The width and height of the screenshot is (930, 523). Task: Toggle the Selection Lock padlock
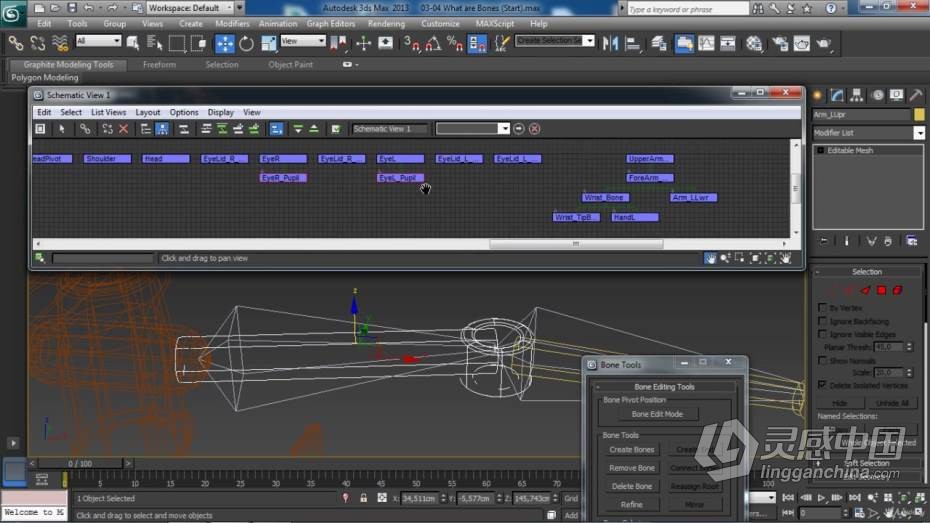[x=364, y=498]
